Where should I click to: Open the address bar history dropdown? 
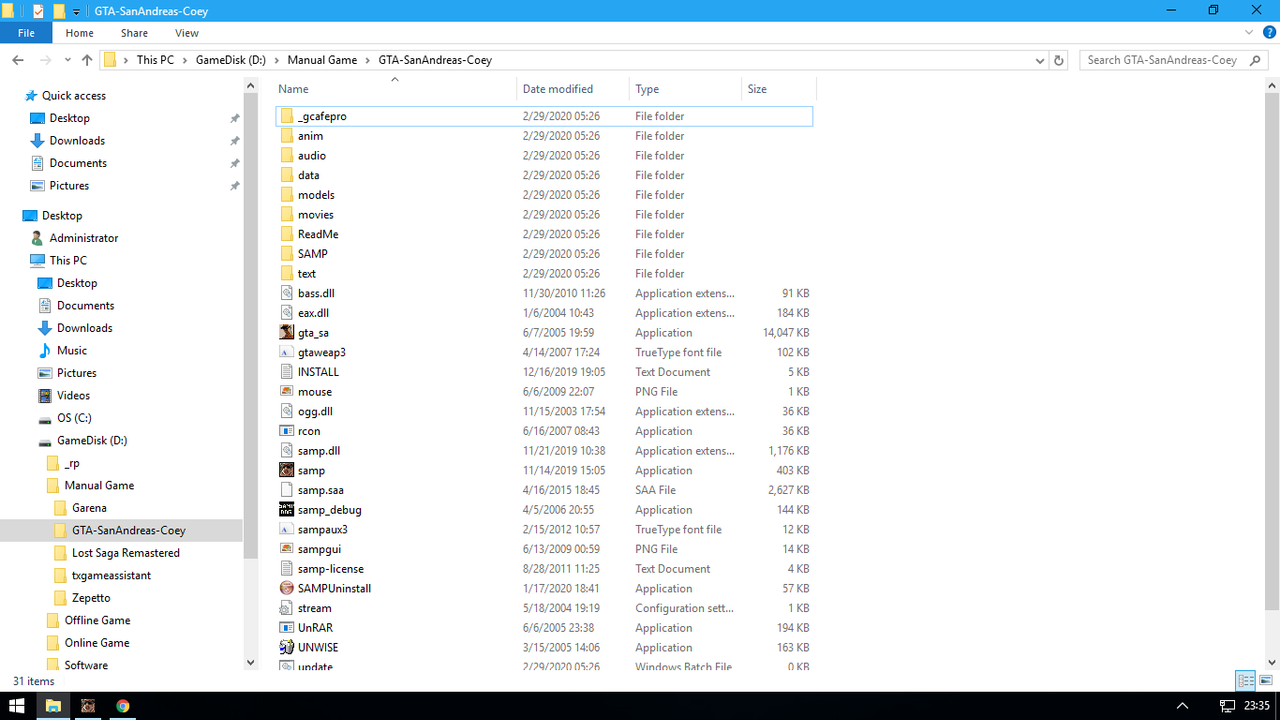coord(1040,60)
